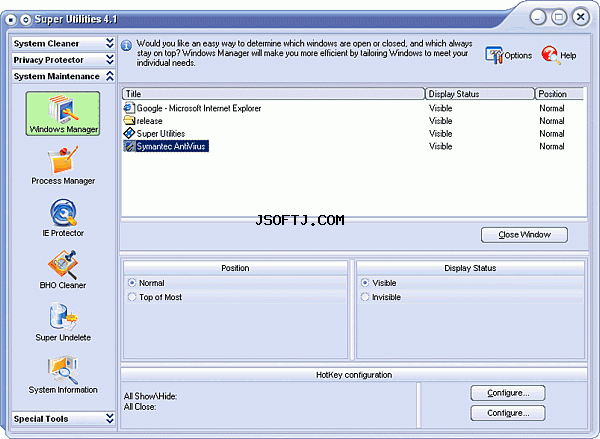600x439 pixels.
Task: Select the Symantec AntiVirus window row
Action: click(354, 146)
